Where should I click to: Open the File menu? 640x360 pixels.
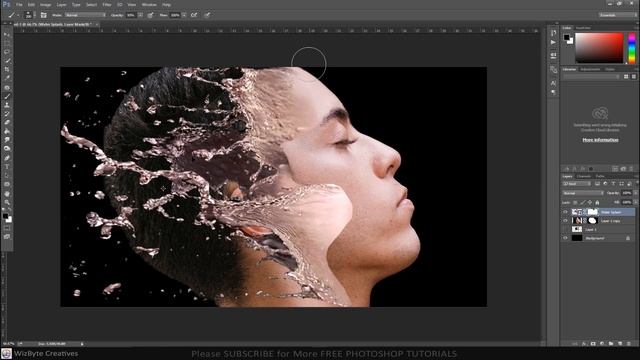(19, 5)
